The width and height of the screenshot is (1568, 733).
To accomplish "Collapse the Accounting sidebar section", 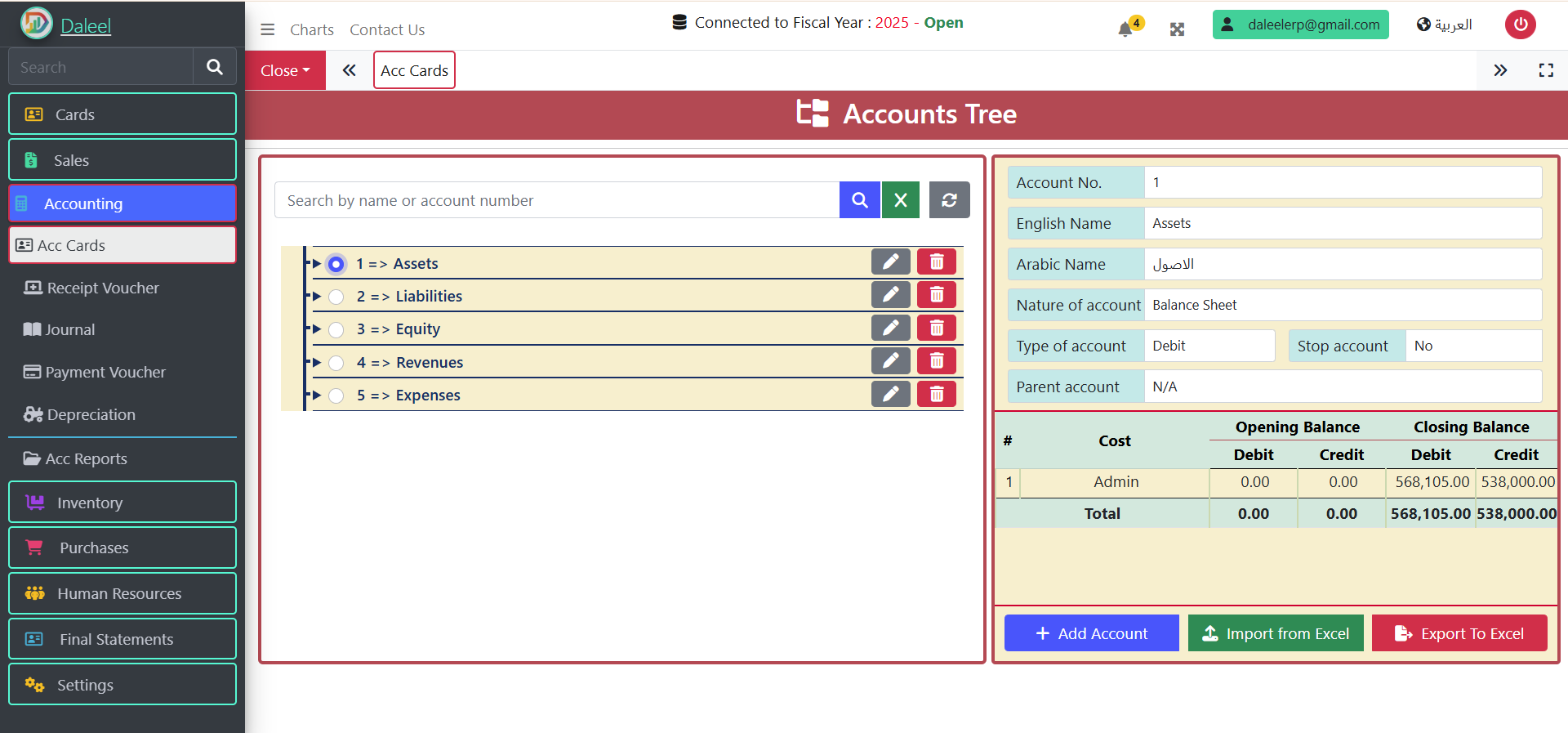I will pos(122,203).
